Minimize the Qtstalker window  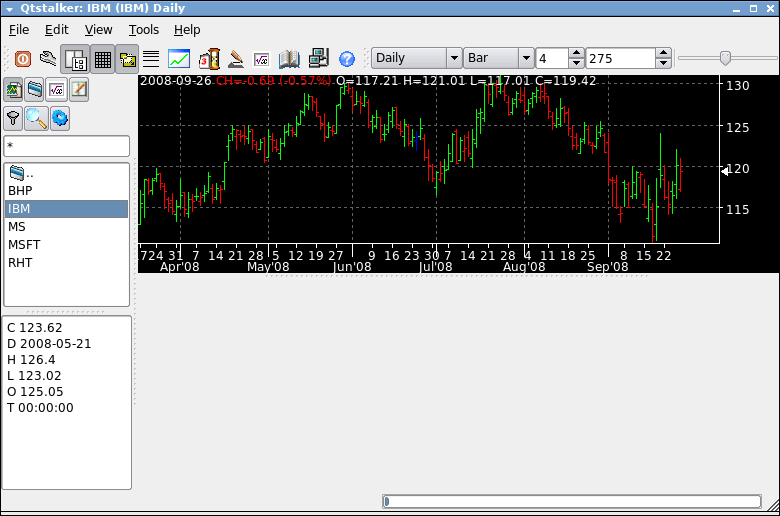(x=737, y=9)
